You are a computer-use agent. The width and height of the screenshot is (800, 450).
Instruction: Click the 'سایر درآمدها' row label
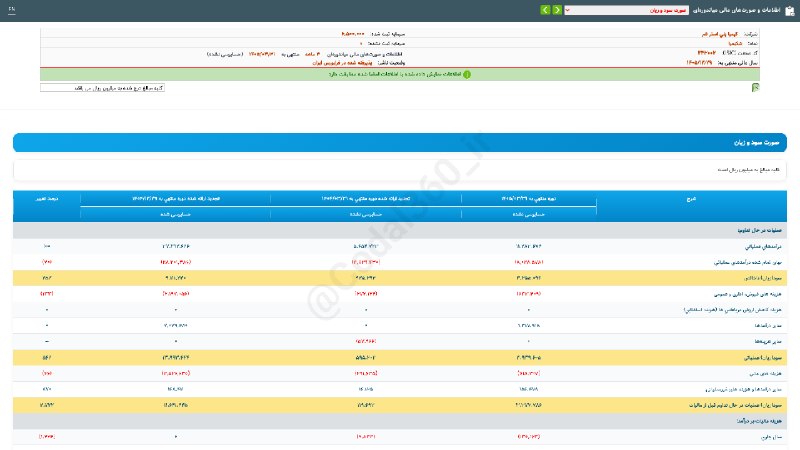click(x=768, y=326)
